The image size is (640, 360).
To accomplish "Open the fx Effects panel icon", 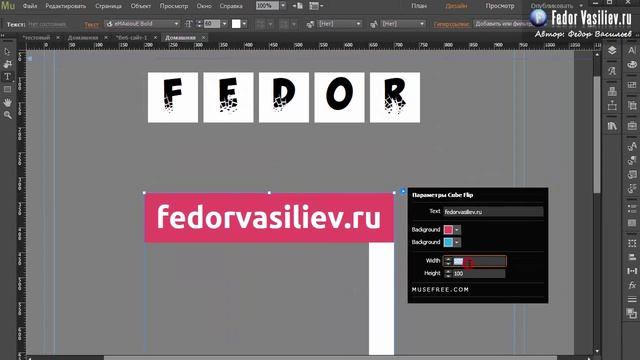I will (632, 285).
